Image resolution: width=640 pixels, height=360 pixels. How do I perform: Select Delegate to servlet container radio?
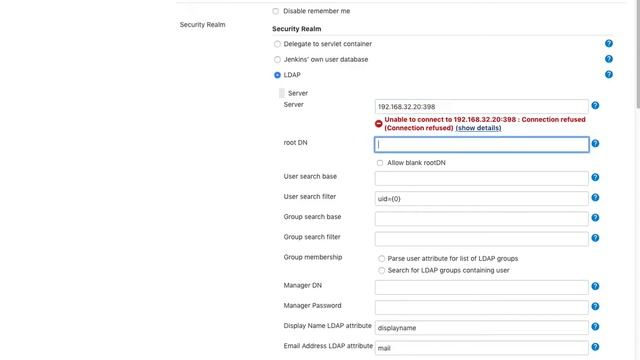277,44
